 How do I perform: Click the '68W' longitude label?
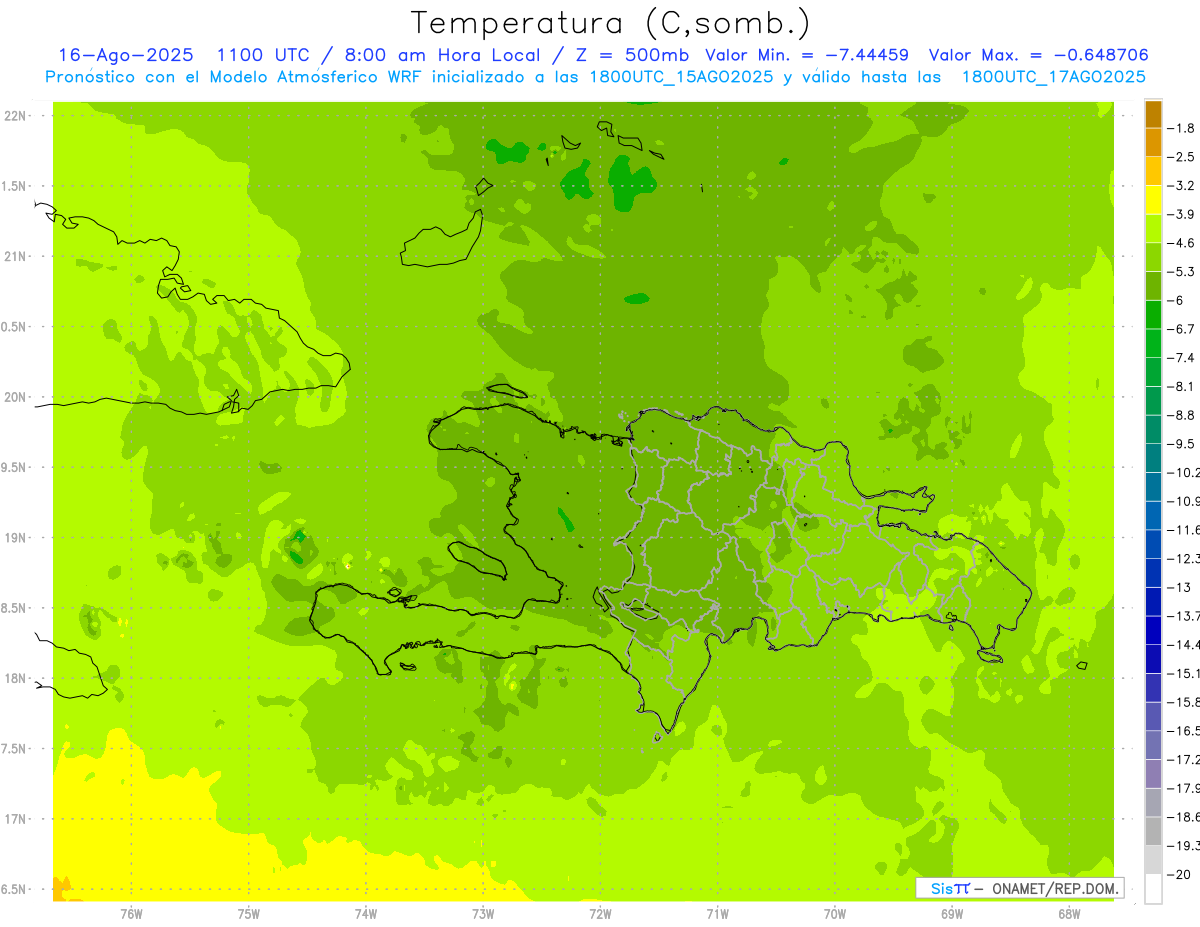(x=1069, y=914)
